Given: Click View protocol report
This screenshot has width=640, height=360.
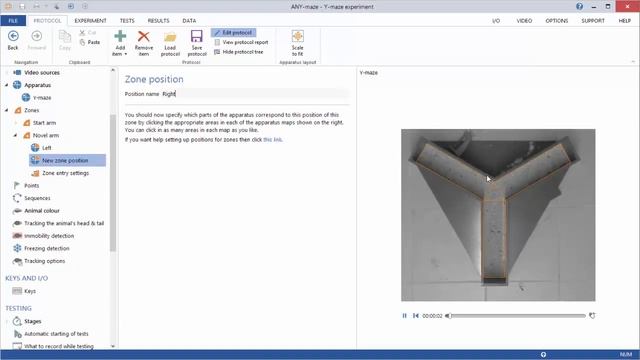Looking at the screenshot, I should 241,42.
